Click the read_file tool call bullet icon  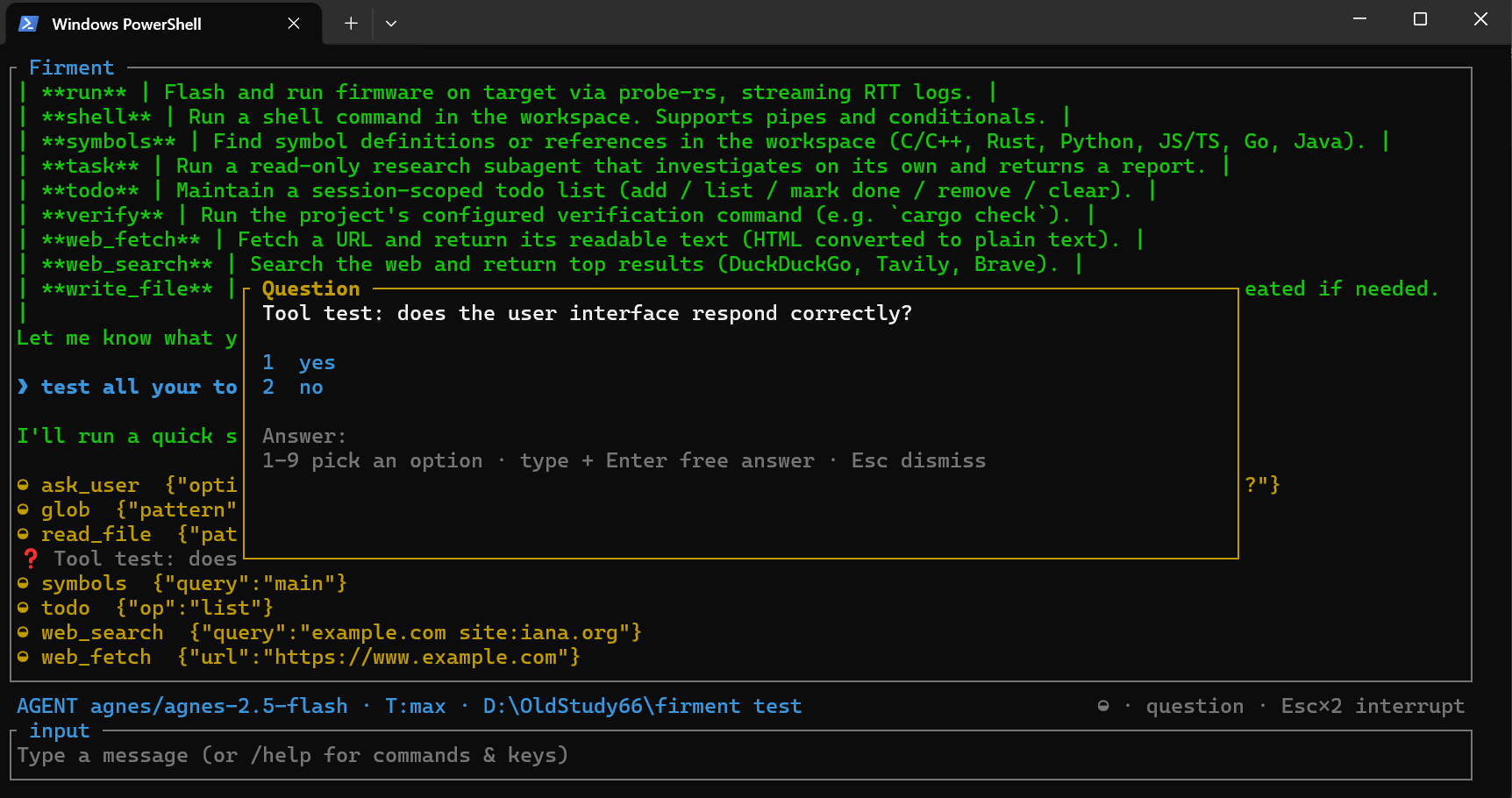tap(23, 534)
